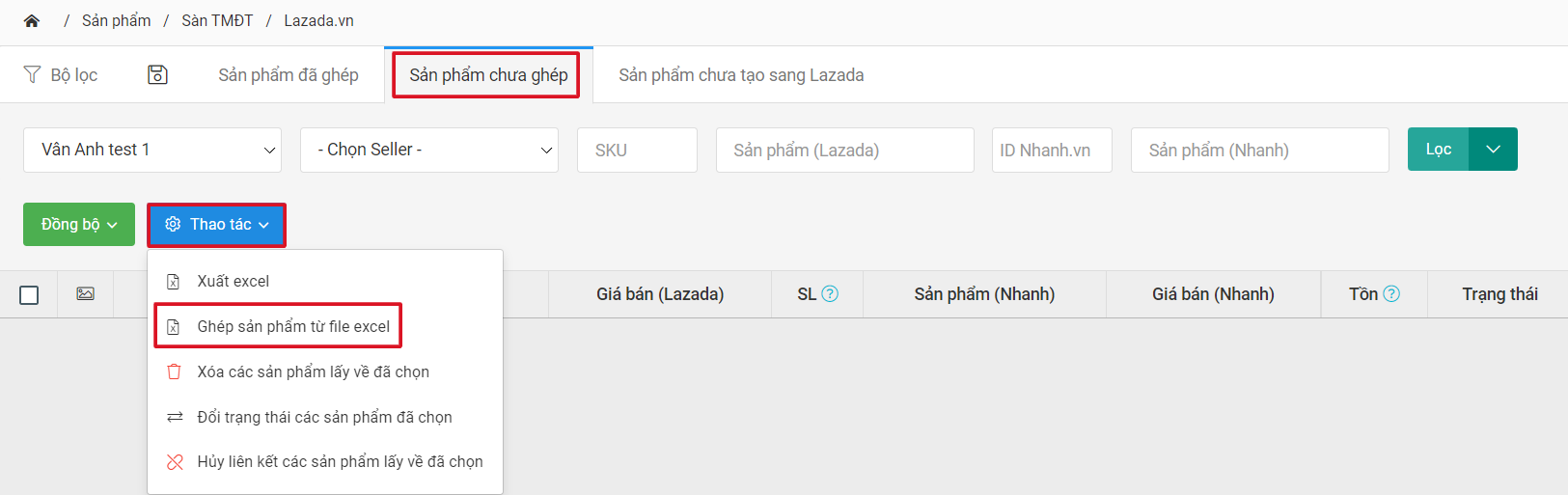Viewport: 1568px width, 495px height.
Task: Choose Xuất excel from the menu
Action: 233,282
